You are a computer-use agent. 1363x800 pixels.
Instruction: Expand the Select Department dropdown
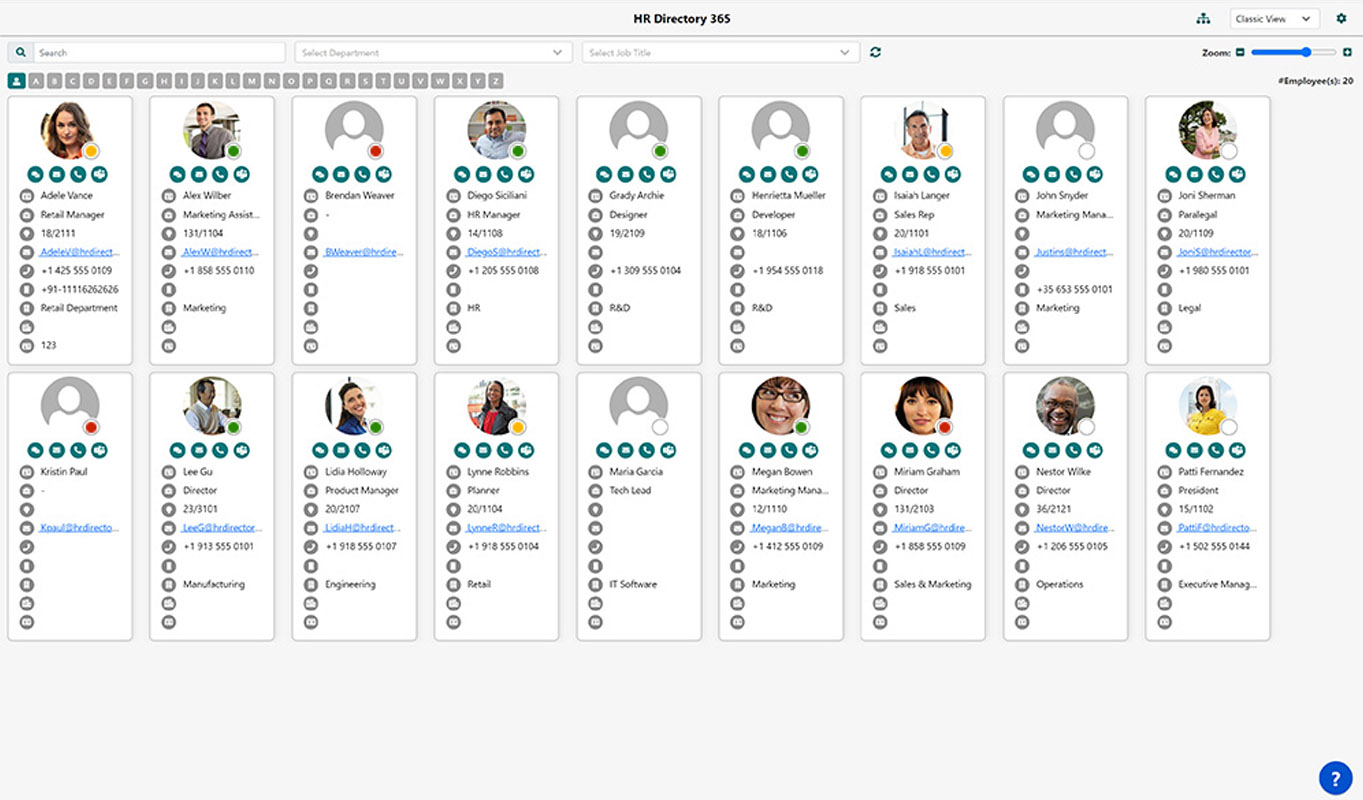click(433, 52)
